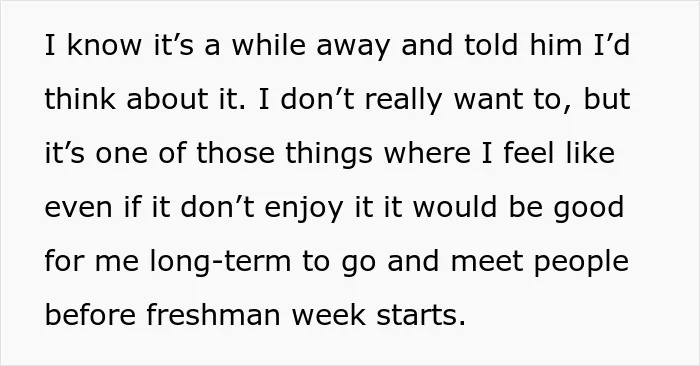The width and height of the screenshot is (700, 366).
Task: Click the word "meet" before "people"
Action: coord(487,262)
